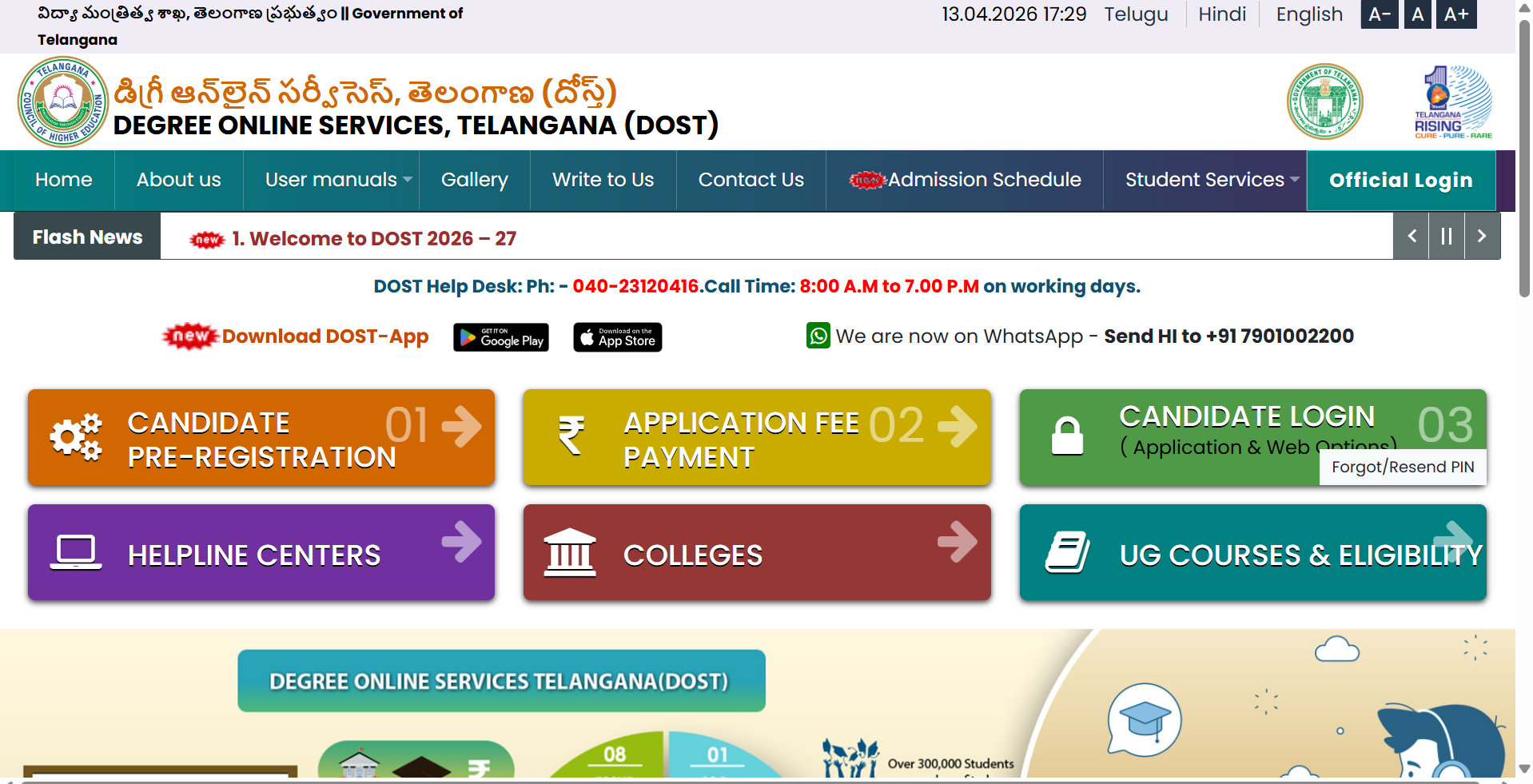Image resolution: width=1533 pixels, height=784 pixels.
Task: Open the Gallery menu item
Action: pos(474,180)
